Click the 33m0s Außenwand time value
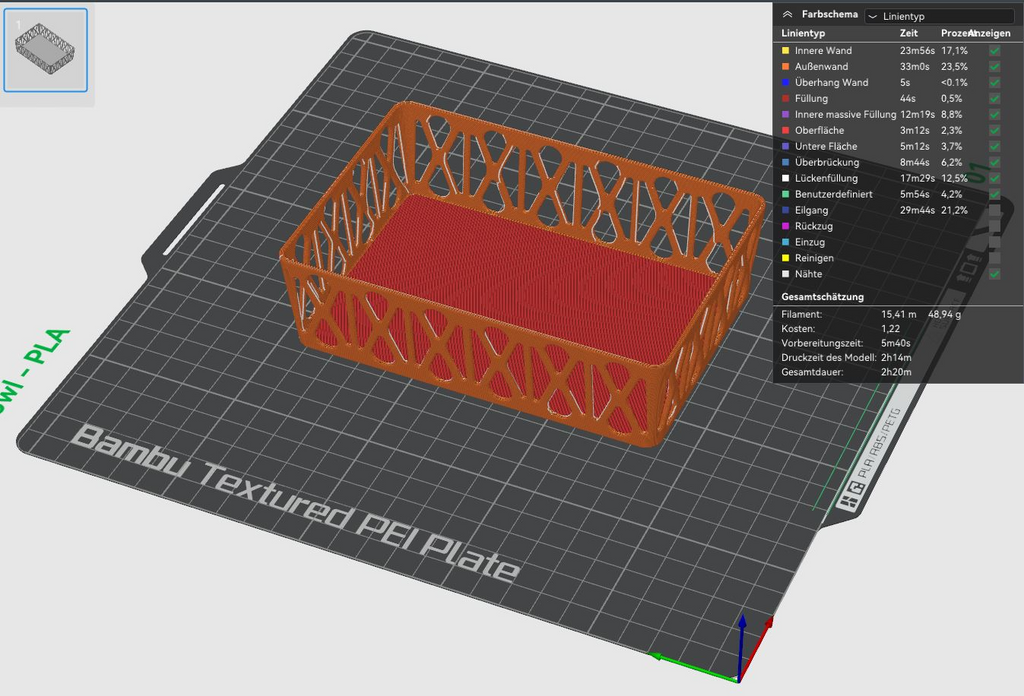1024x696 pixels. [x=914, y=67]
